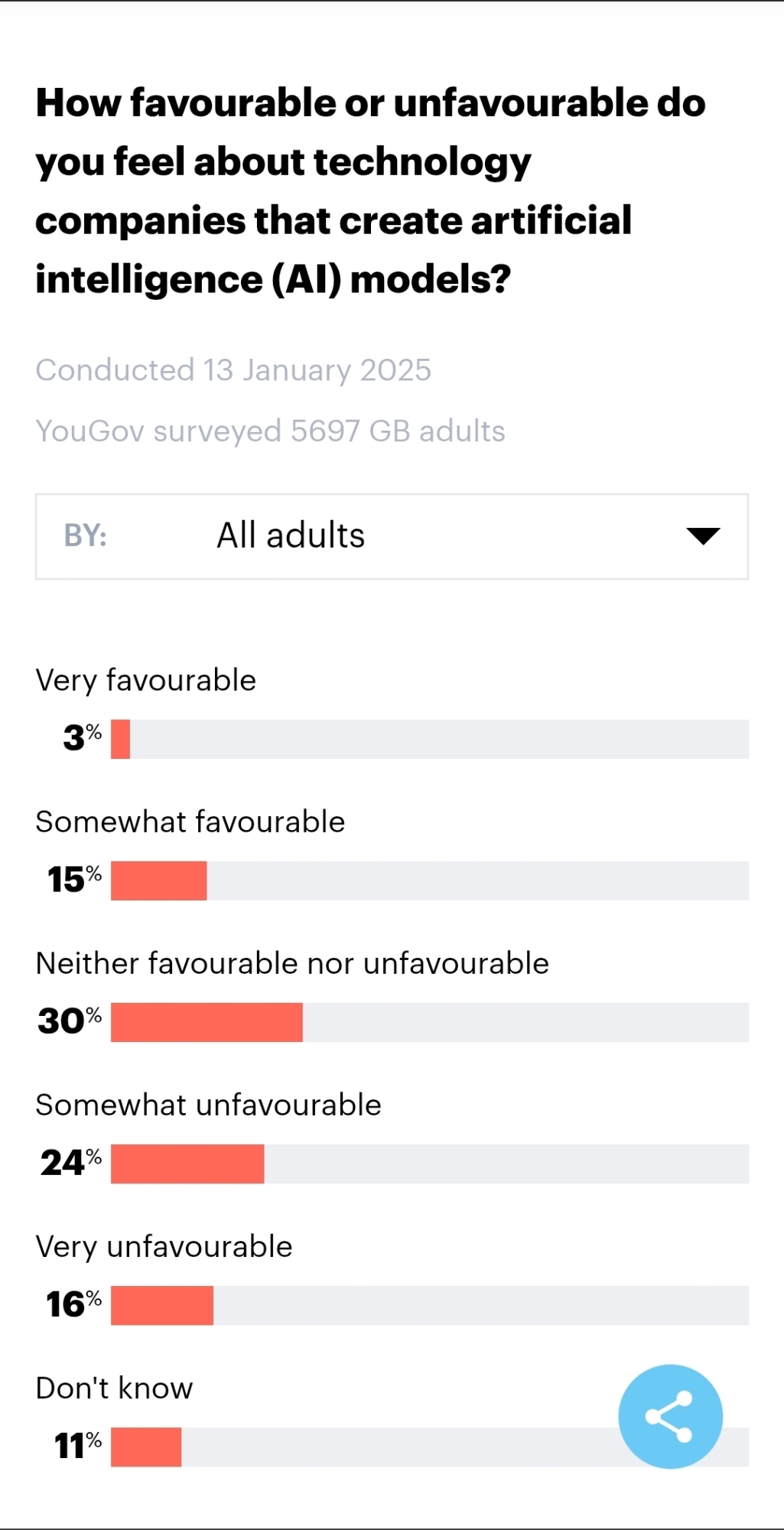Image resolution: width=784 pixels, height=1530 pixels.
Task: Click the 'Very favourable' label
Action: [x=146, y=680]
